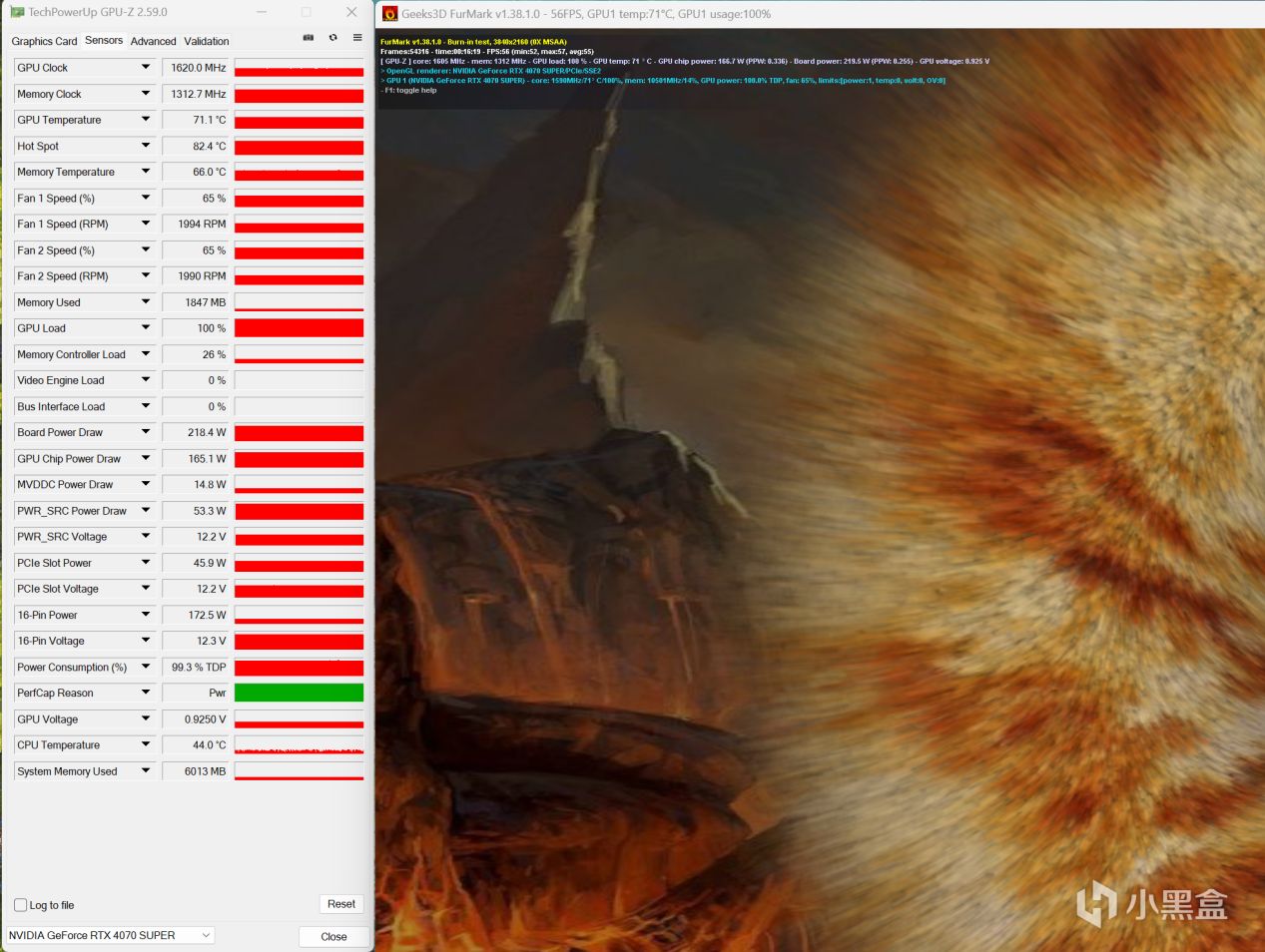Click the GPU-Z refresh icon
The width and height of the screenshot is (1265, 952).
(x=332, y=38)
